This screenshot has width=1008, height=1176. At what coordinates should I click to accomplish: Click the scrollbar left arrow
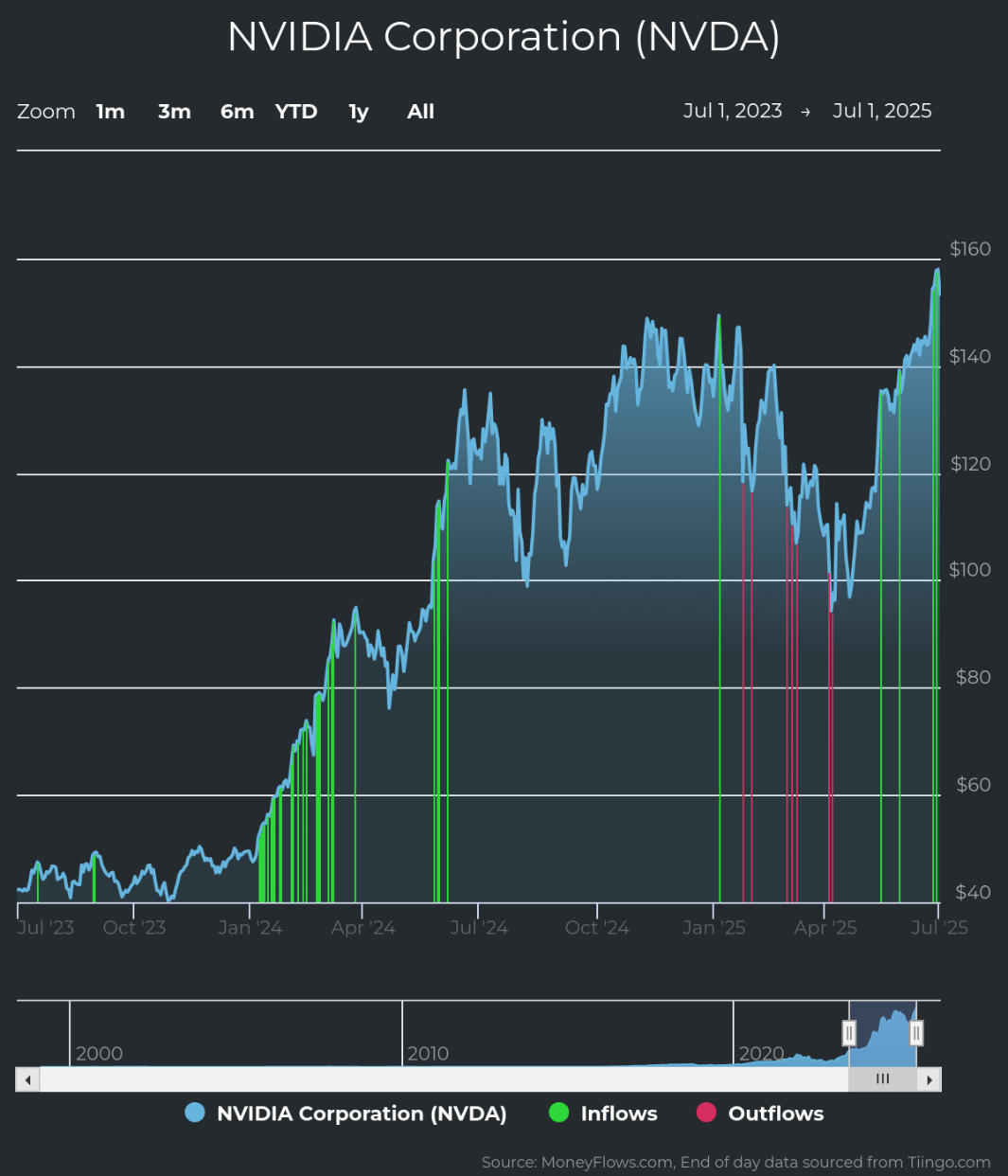(27, 1079)
